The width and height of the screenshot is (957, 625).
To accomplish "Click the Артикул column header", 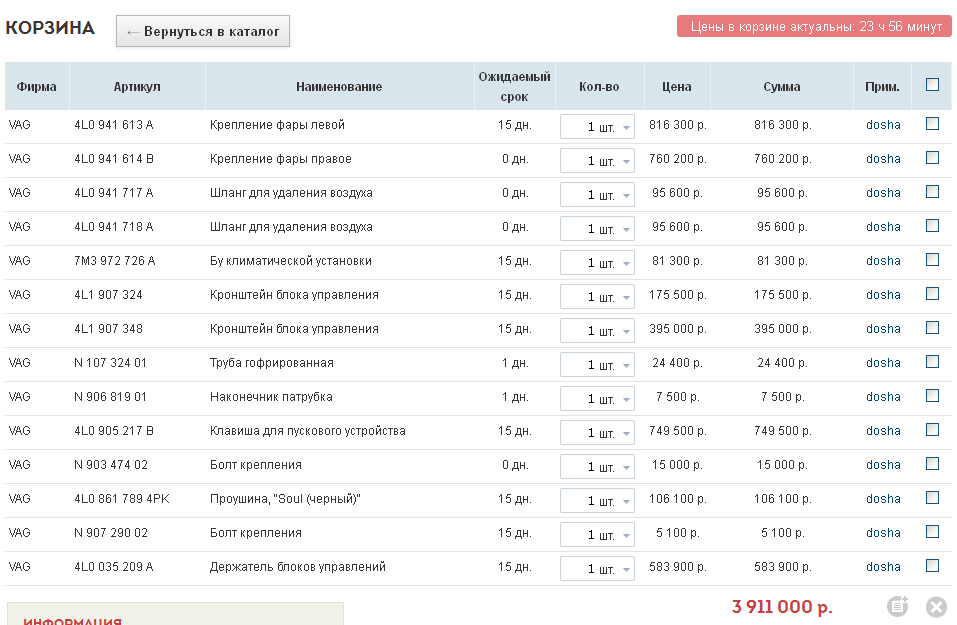I will (137, 87).
